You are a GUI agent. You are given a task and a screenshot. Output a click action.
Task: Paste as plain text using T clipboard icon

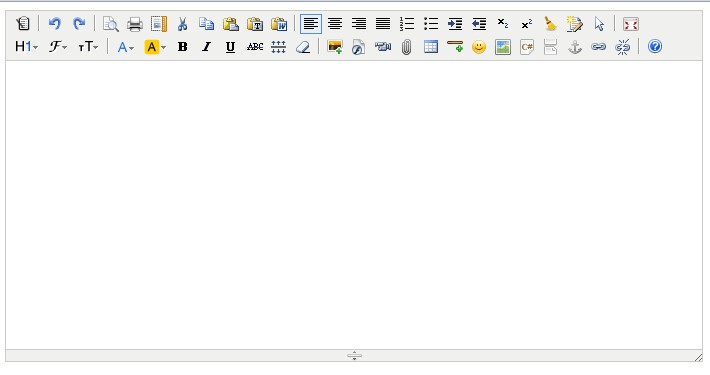[255, 24]
